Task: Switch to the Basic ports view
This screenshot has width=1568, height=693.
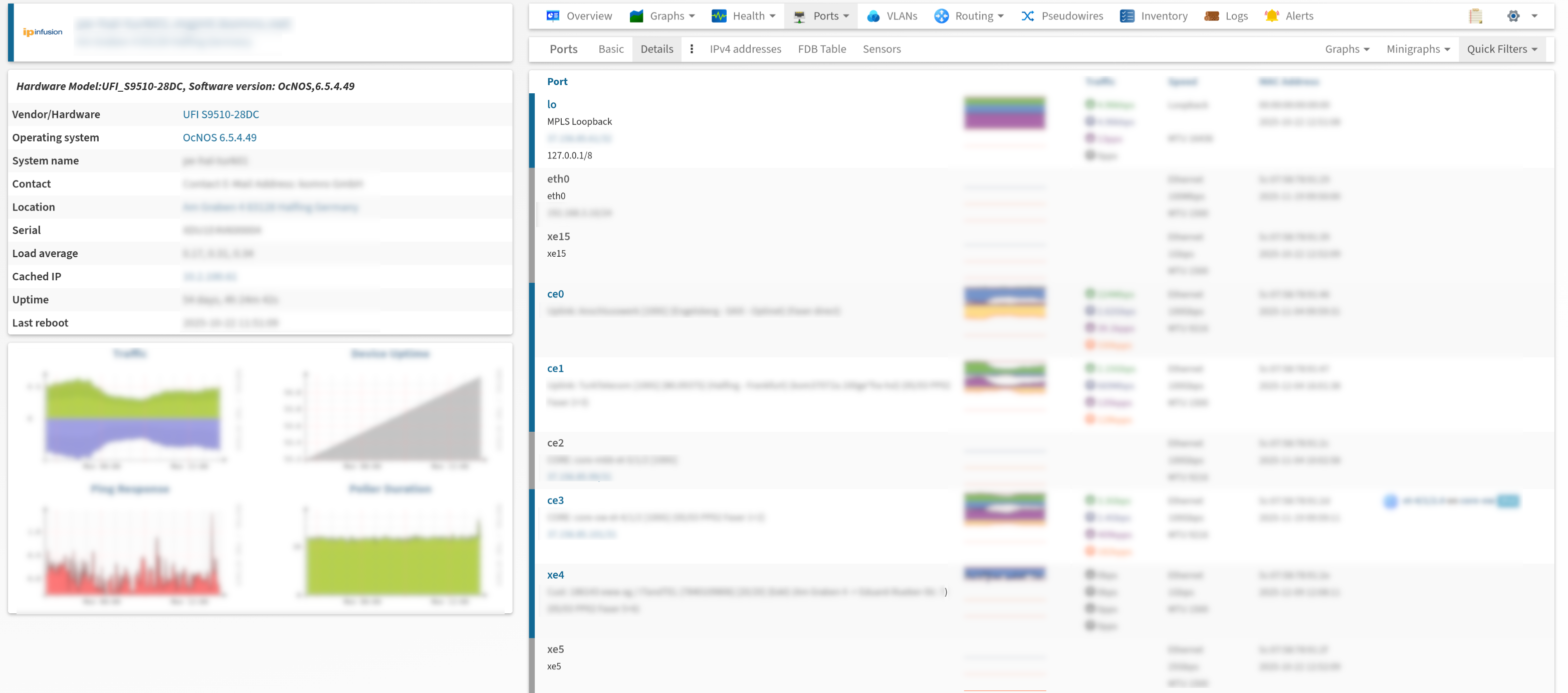Action: coord(610,49)
